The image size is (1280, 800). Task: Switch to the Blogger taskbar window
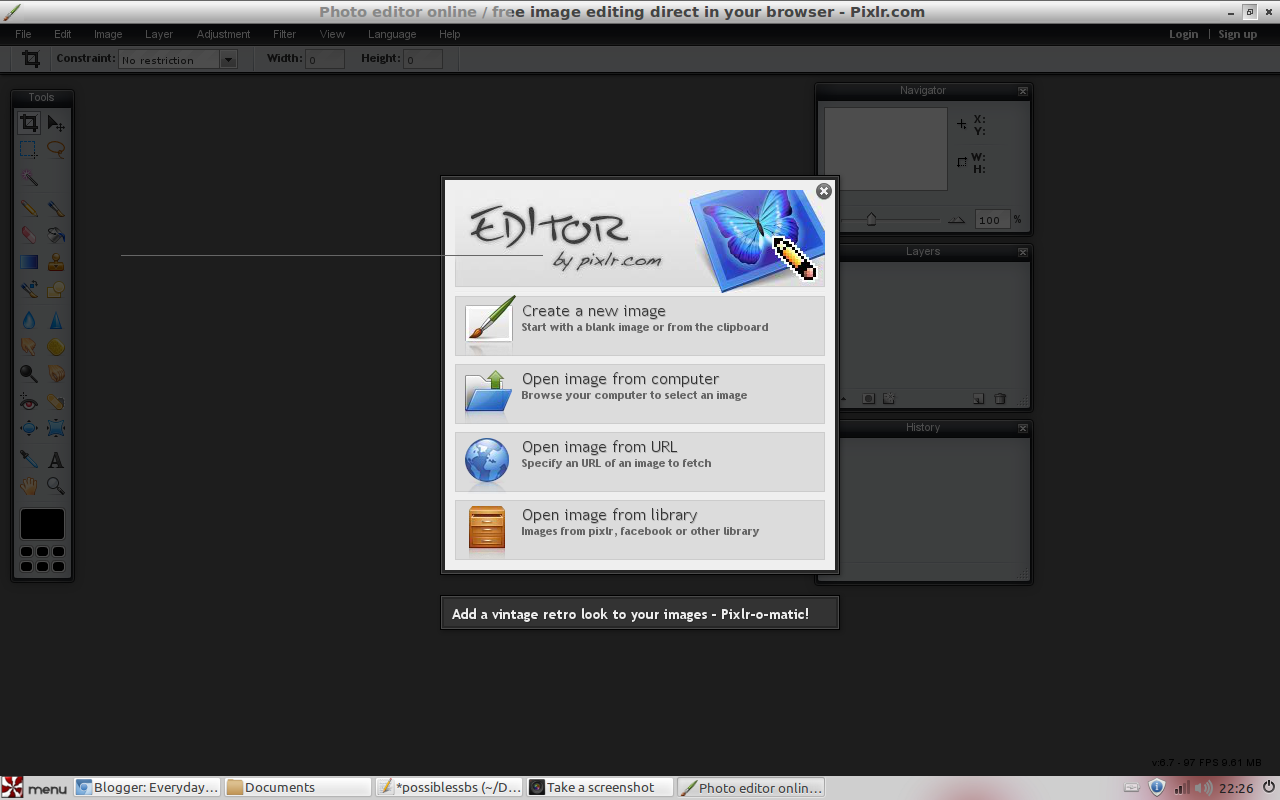click(147, 788)
